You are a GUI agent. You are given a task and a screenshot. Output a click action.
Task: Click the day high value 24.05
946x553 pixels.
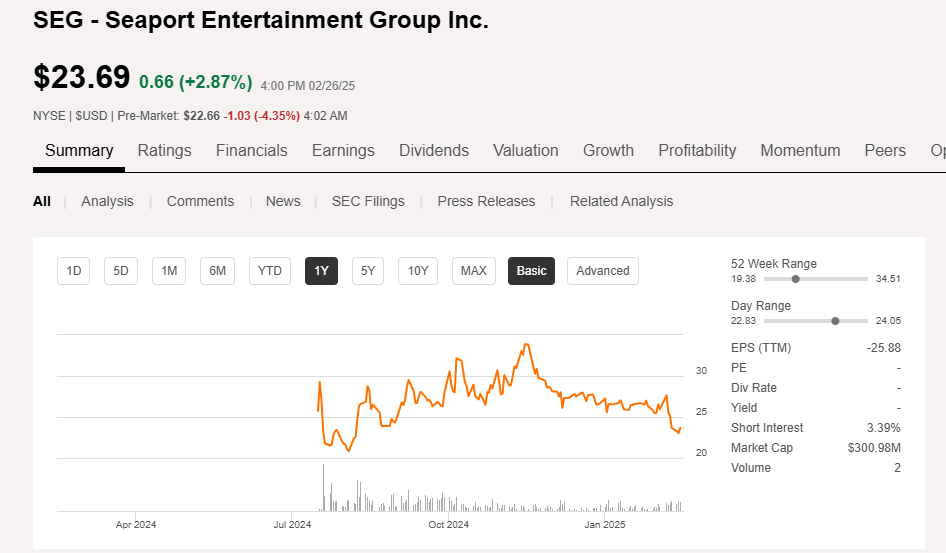pos(888,321)
